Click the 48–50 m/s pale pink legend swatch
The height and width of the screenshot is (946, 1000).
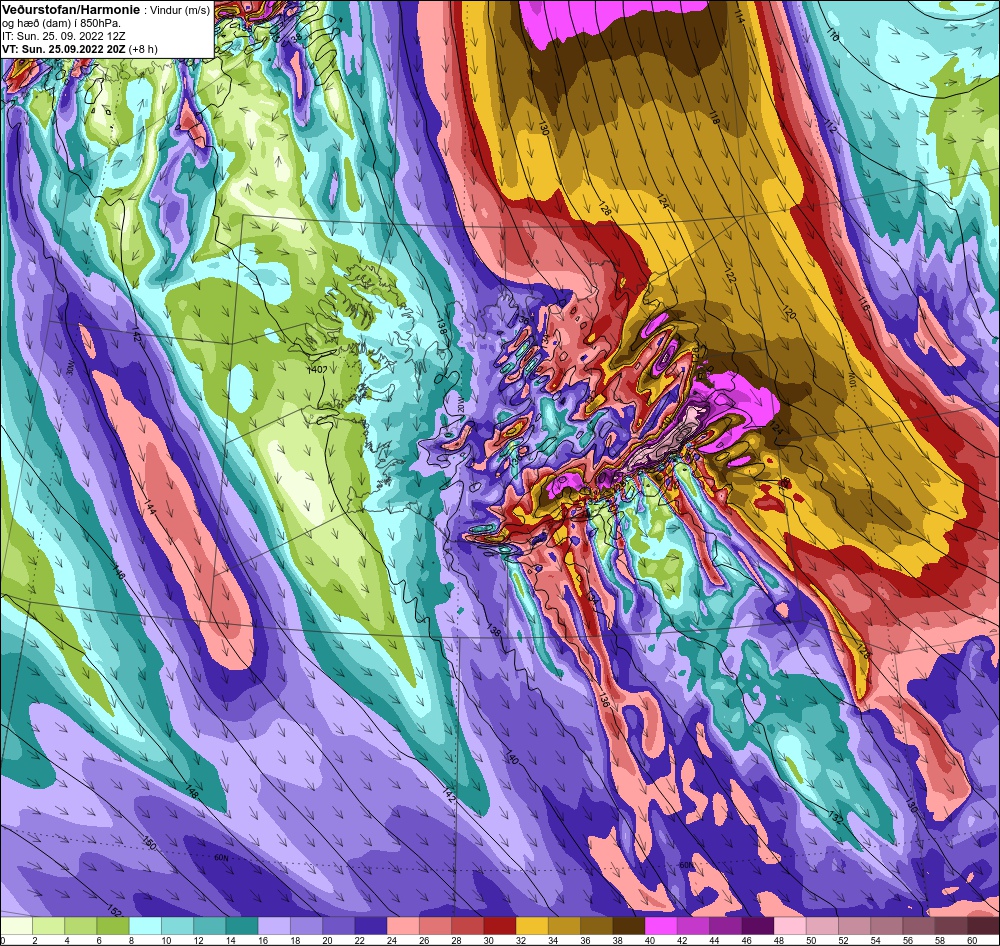(x=790, y=926)
